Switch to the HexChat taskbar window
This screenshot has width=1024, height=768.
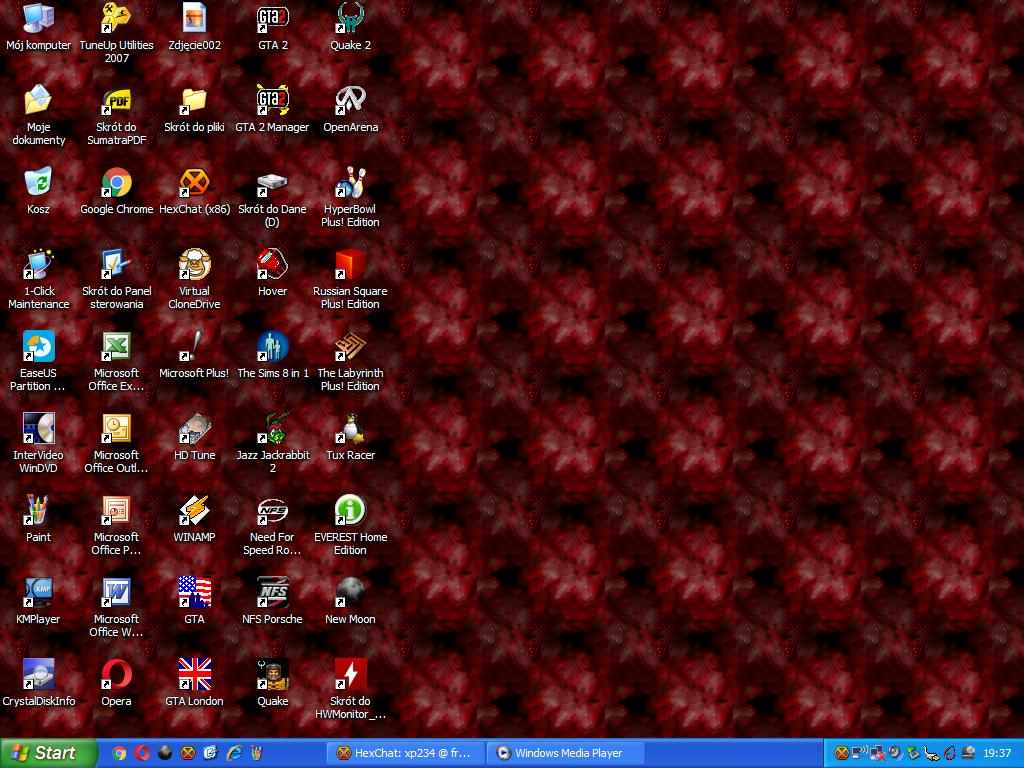coord(406,753)
